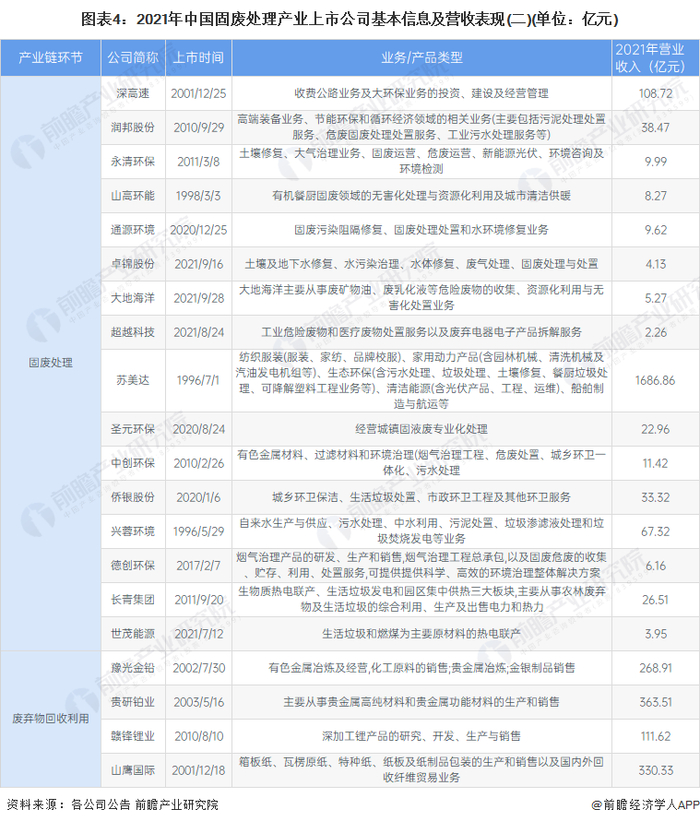Select the 德创环保 company cell

[x=133, y=565]
